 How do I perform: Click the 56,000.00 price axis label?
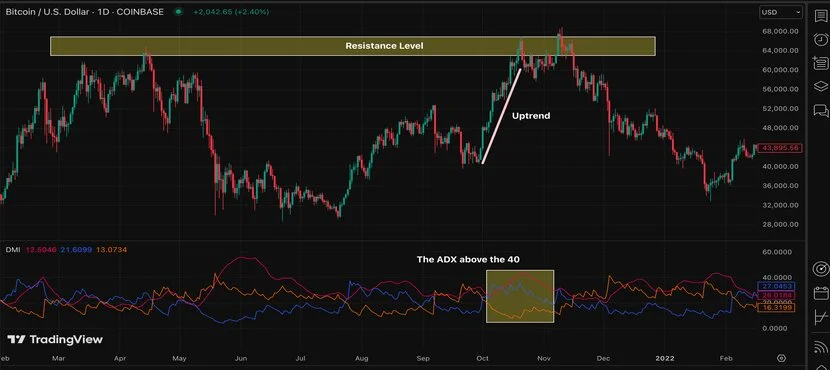[x=780, y=89]
